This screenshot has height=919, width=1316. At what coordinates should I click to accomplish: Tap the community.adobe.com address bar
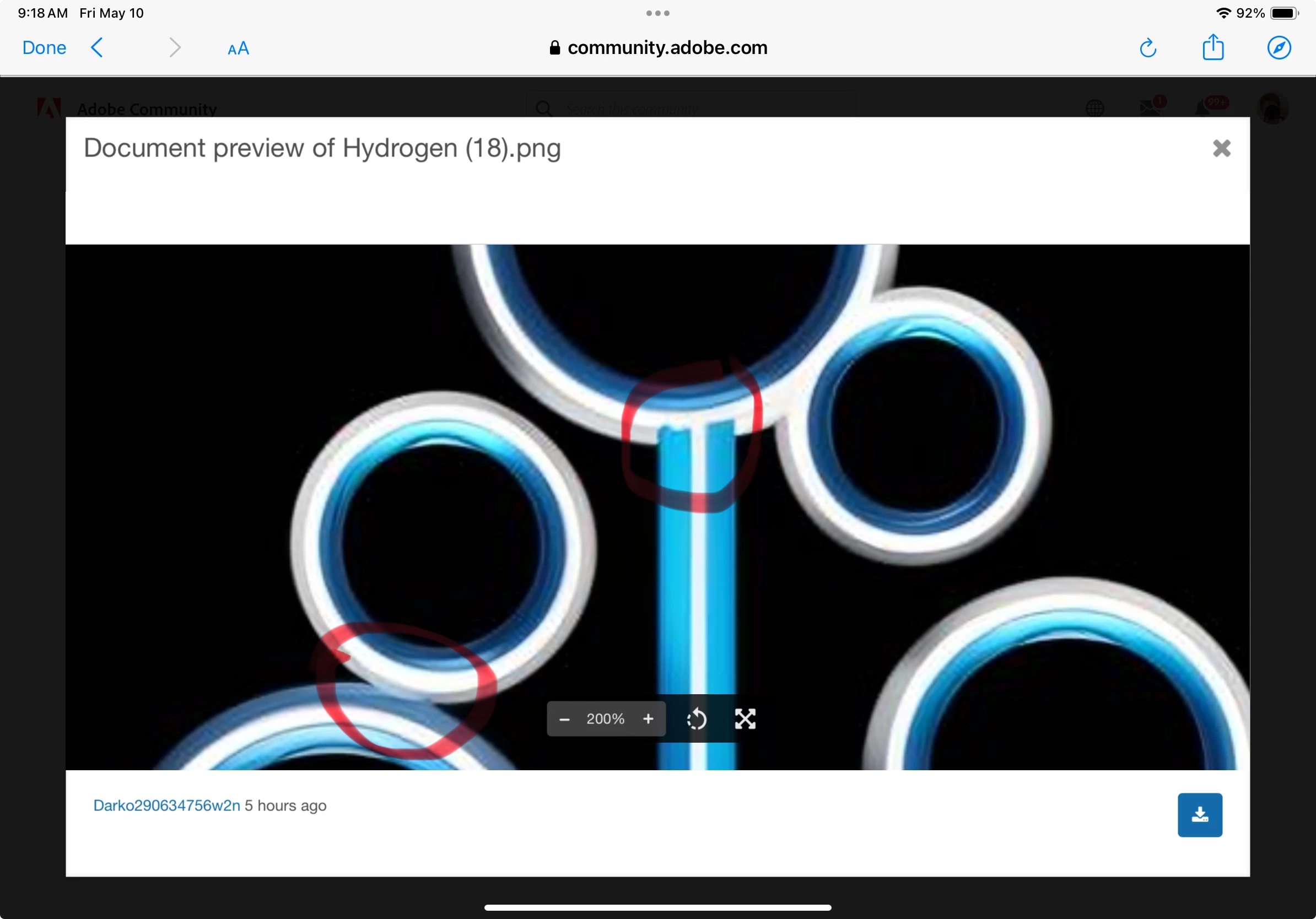coord(657,47)
